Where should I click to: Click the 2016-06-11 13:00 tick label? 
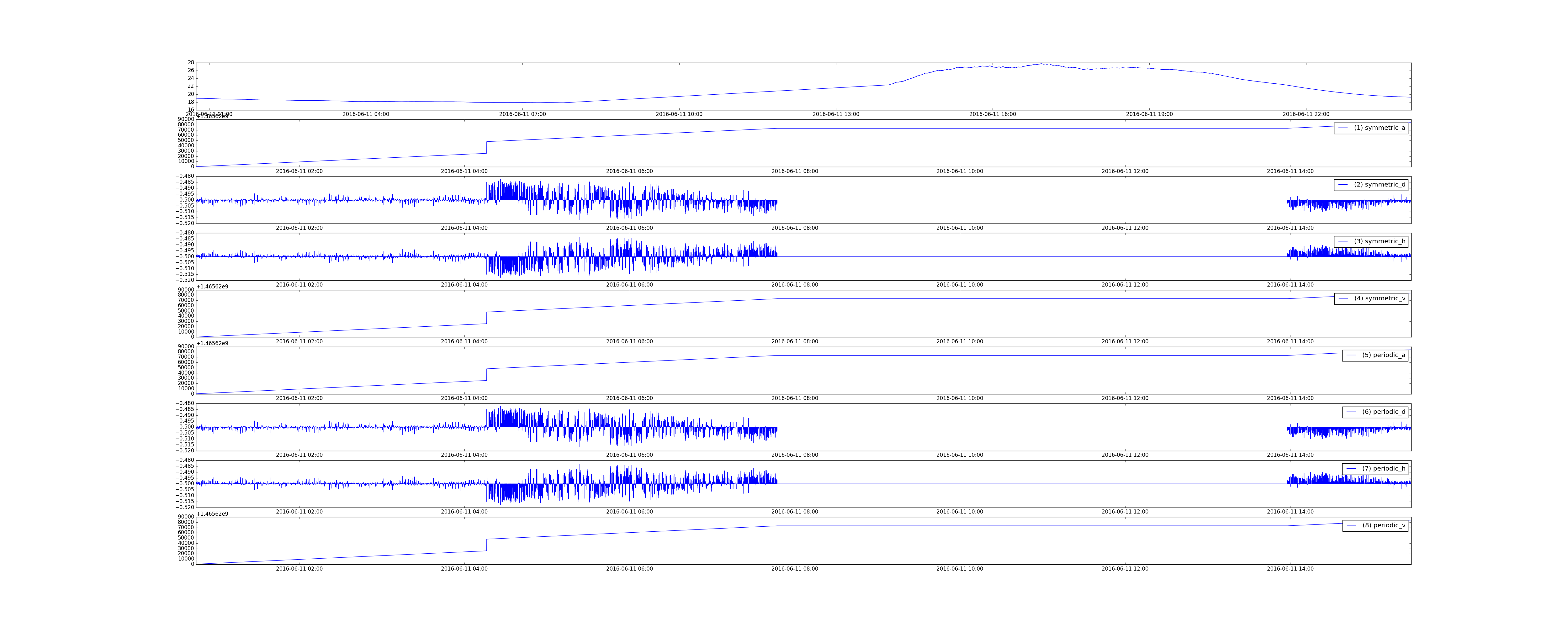pyautogui.click(x=836, y=114)
